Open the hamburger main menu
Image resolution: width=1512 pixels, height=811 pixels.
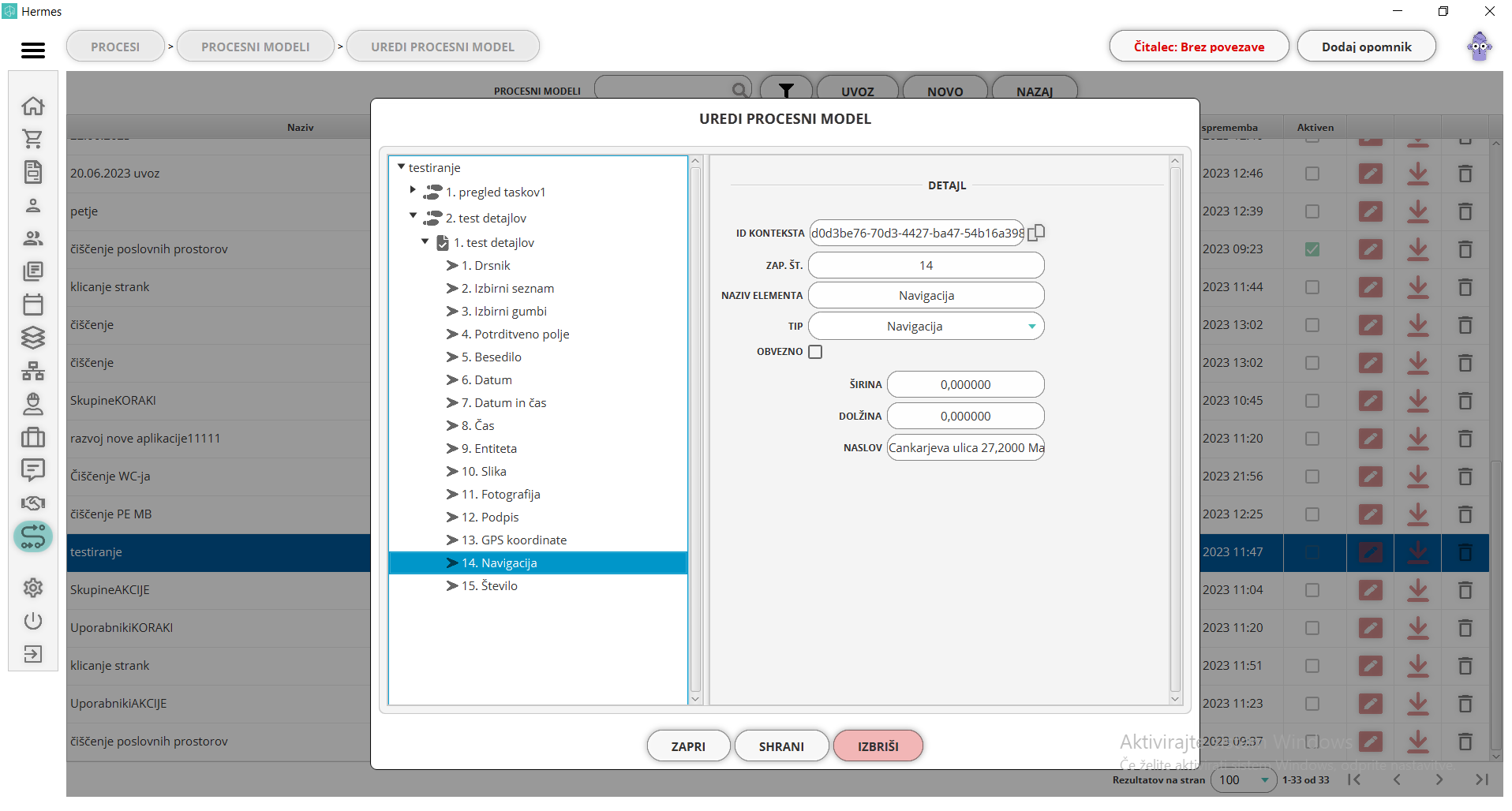33,50
